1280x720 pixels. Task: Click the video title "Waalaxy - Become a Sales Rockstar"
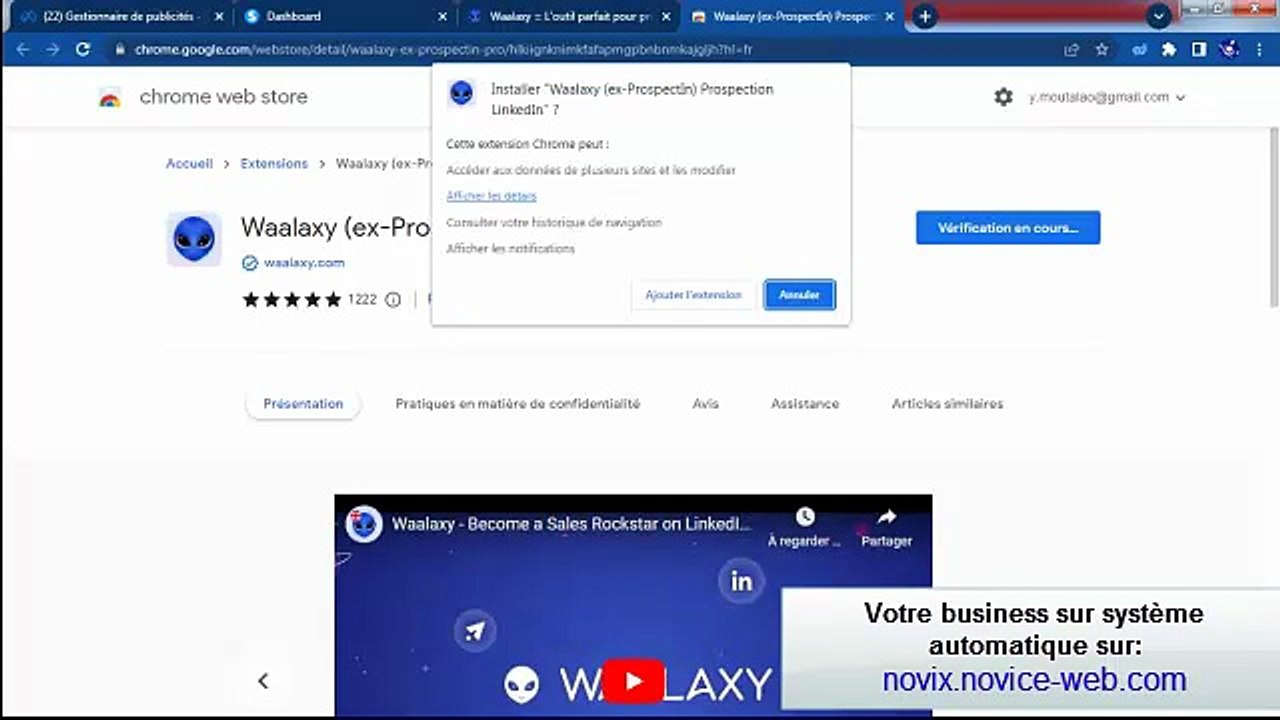tap(570, 524)
